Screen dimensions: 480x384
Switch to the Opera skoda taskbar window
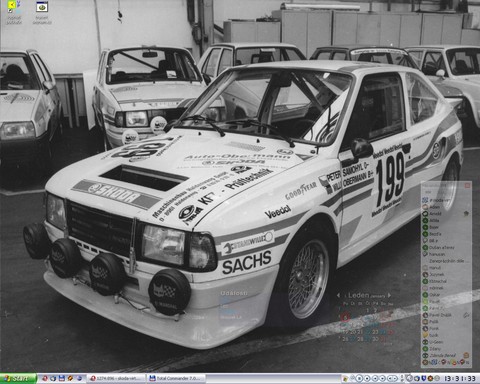[x=117, y=378]
